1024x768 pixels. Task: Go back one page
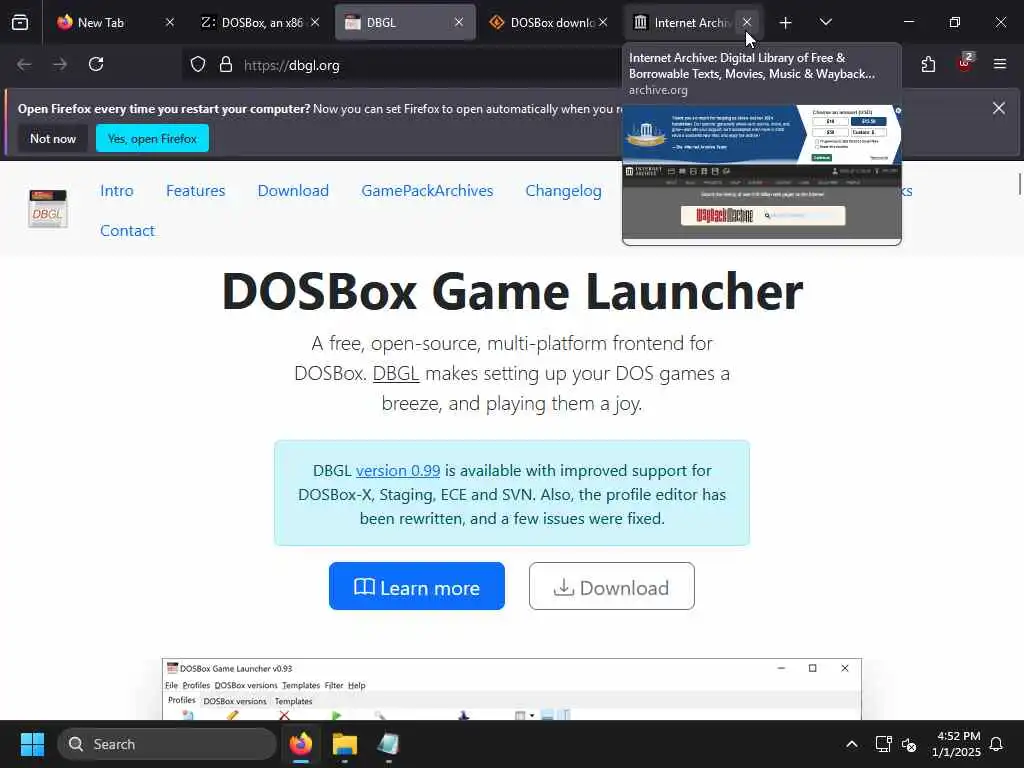pyautogui.click(x=24, y=64)
